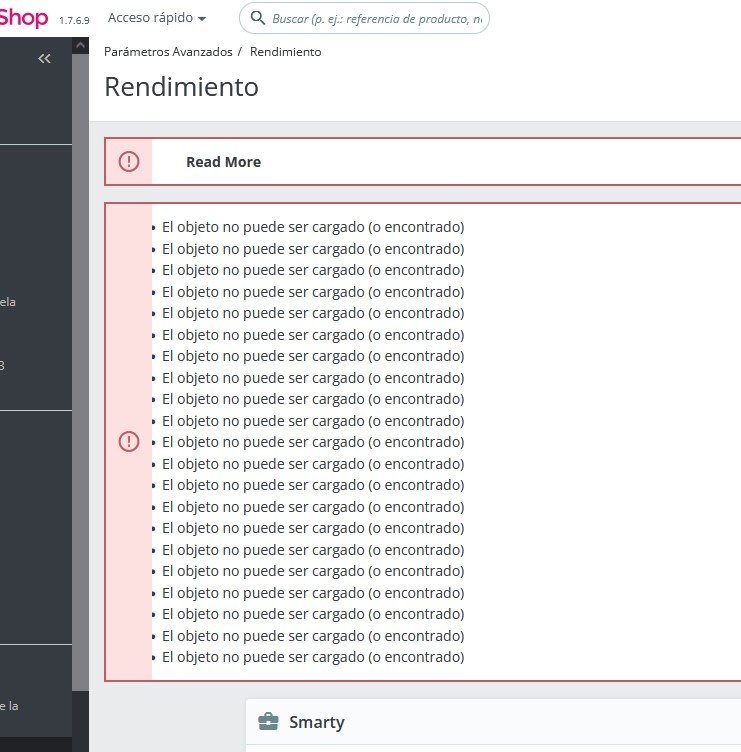The image size is (741, 752).
Task: Click the PrestaShop logo
Action: [x=24, y=18]
